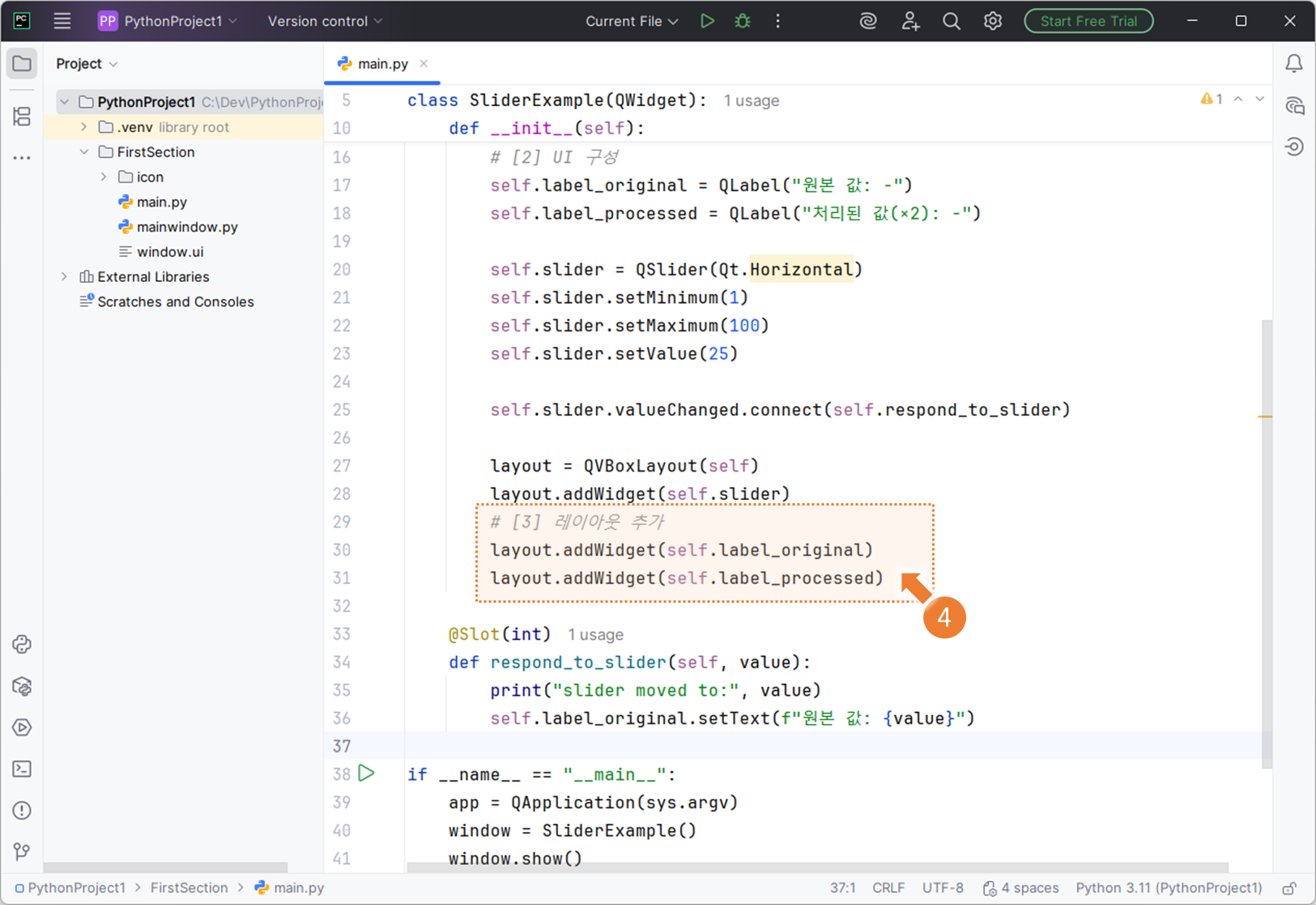Open line:column 37:1 go-to dialog
The width and height of the screenshot is (1316, 905).
click(843, 888)
